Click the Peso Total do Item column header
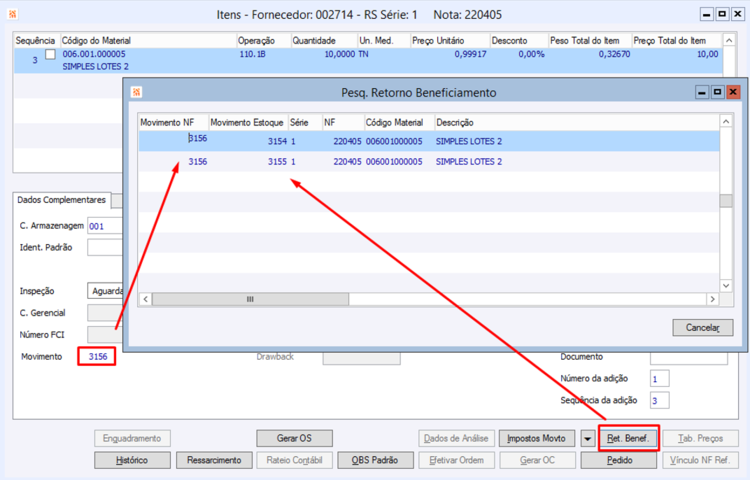 click(x=589, y=41)
